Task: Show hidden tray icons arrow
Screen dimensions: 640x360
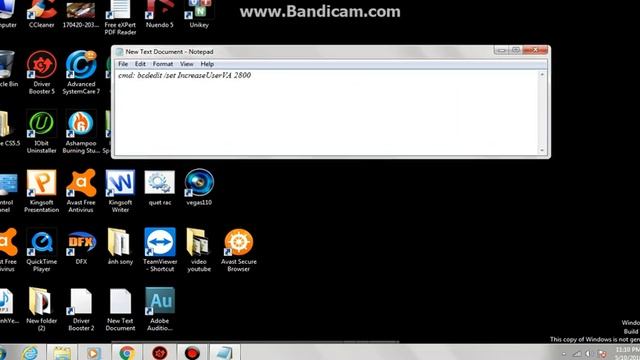Action: [564, 354]
